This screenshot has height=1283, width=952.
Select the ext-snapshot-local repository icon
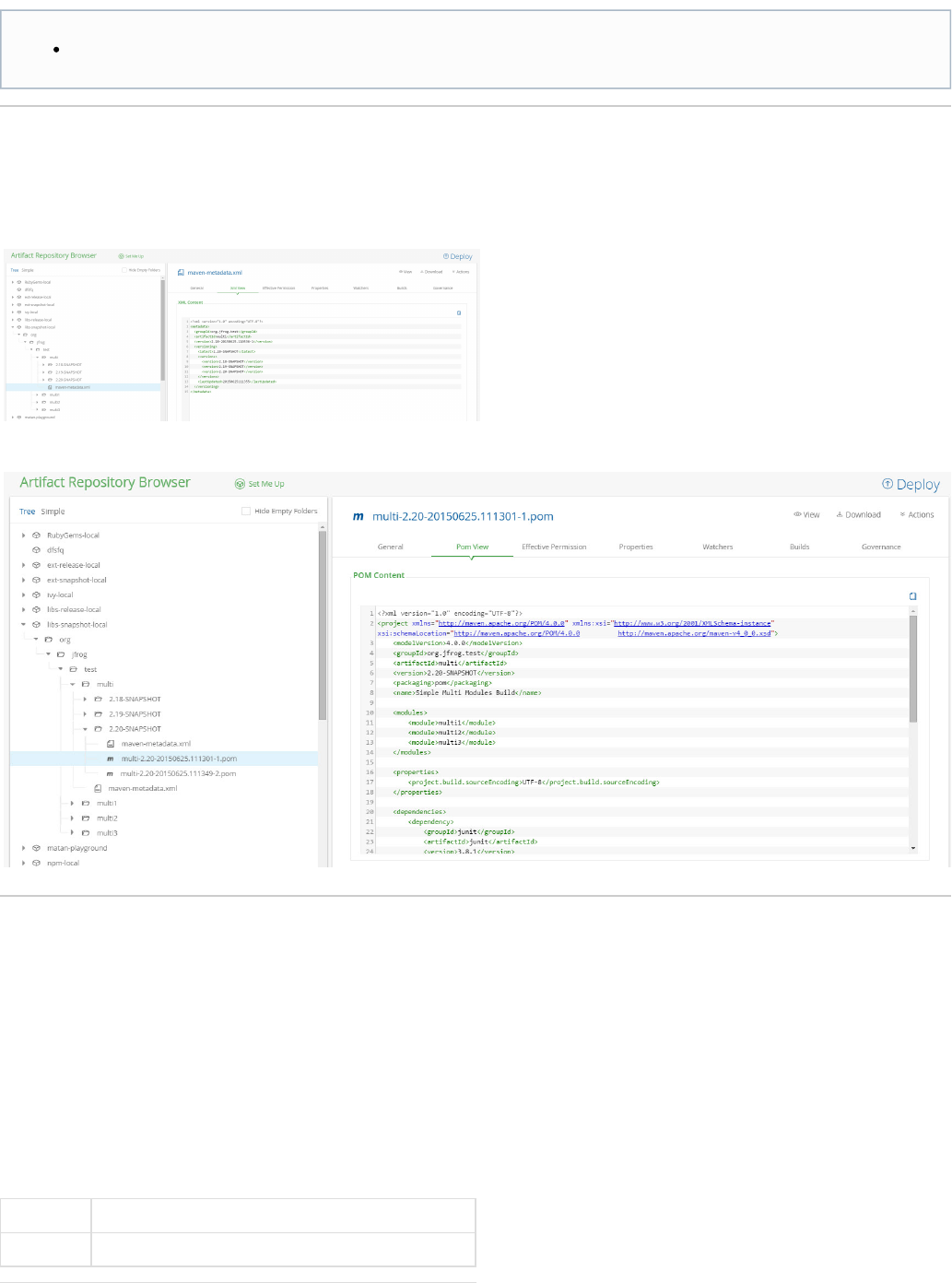pos(36,580)
